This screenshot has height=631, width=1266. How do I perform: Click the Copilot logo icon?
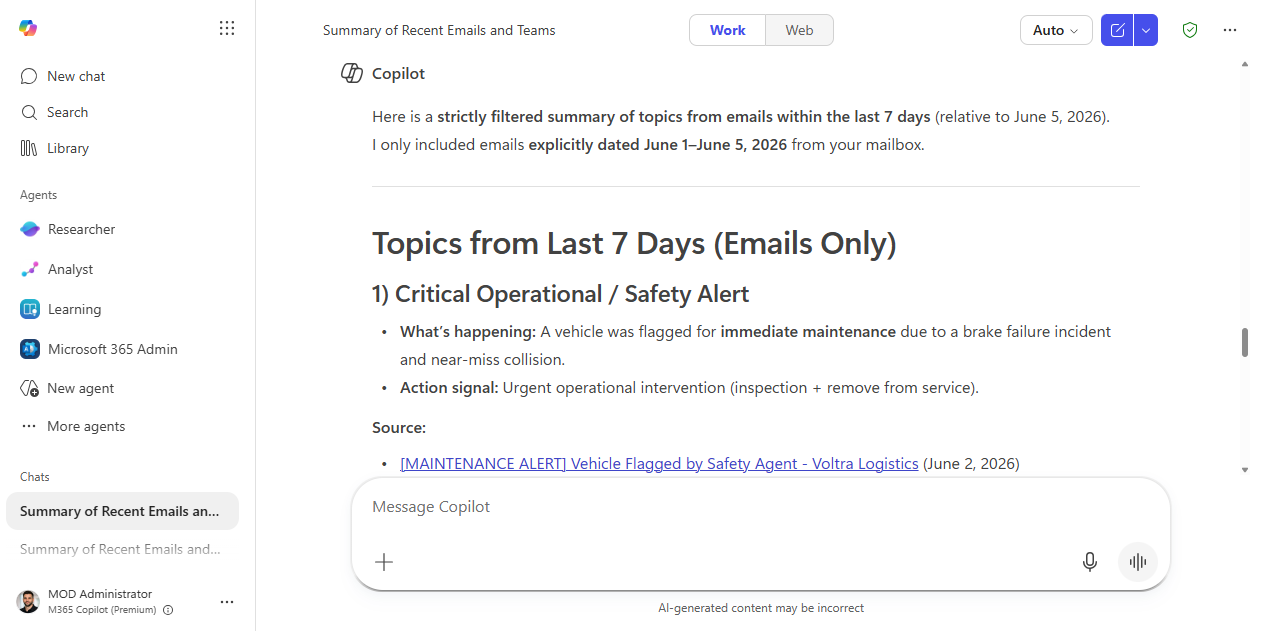[x=28, y=28]
